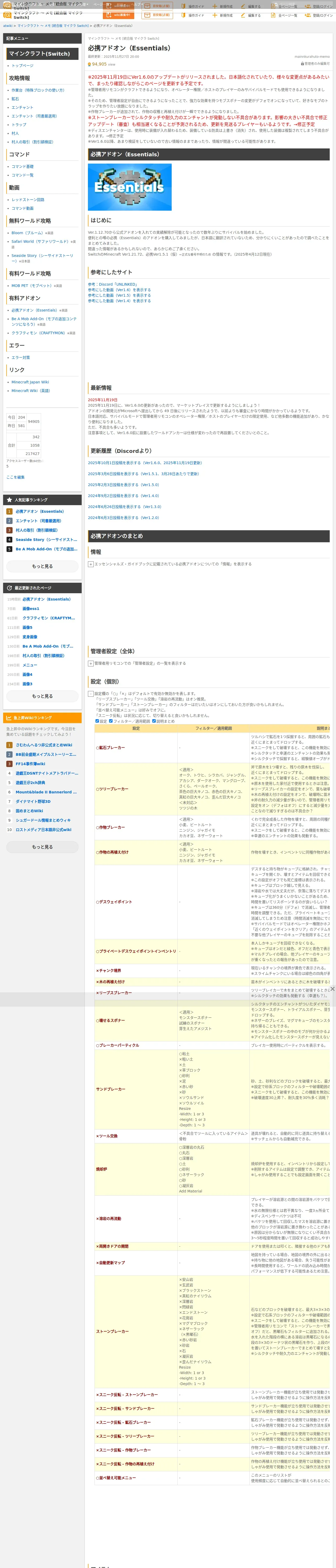Screen dimensions: 336x1568
Task: Close the ad banner with the X icon
Action: (x=332, y=989)
